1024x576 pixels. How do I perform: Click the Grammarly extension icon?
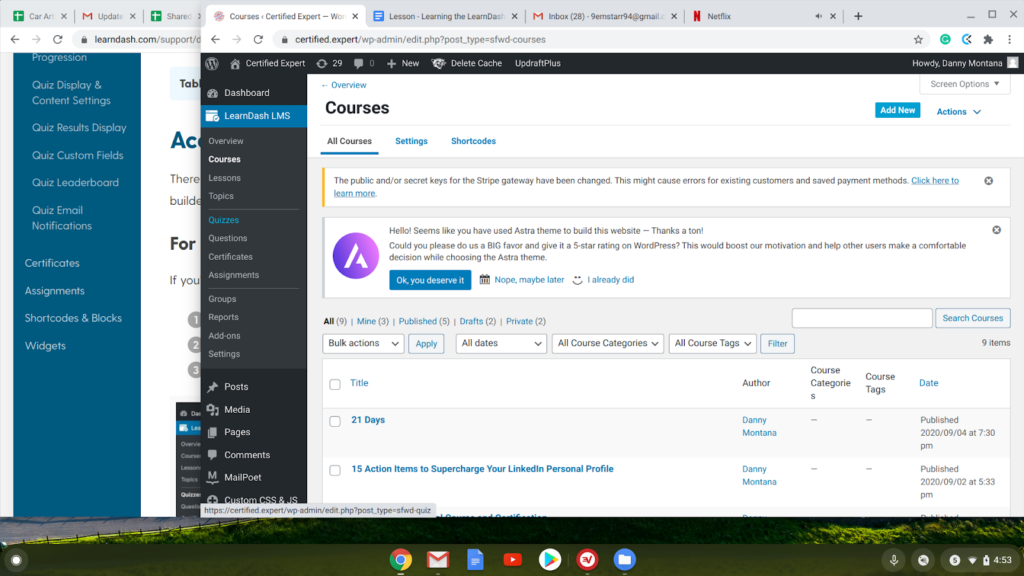click(x=945, y=39)
